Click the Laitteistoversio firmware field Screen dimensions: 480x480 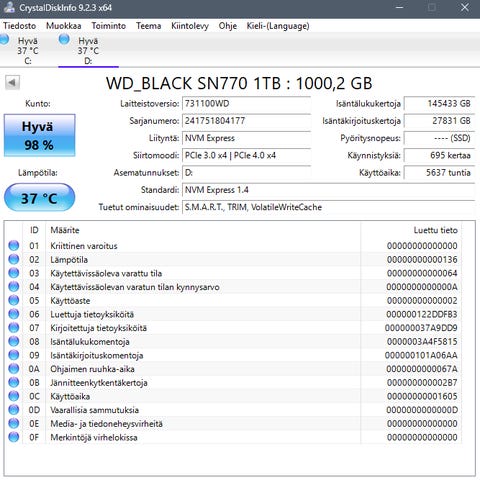(246, 104)
